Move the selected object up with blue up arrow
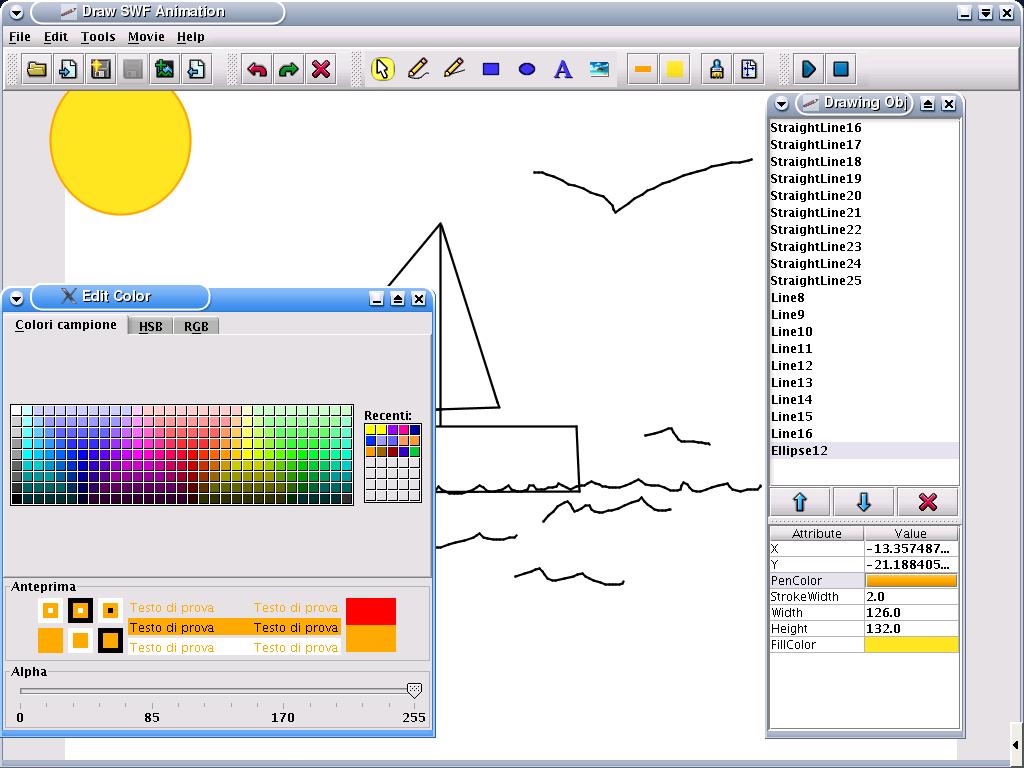This screenshot has width=1024, height=768. [x=800, y=502]
